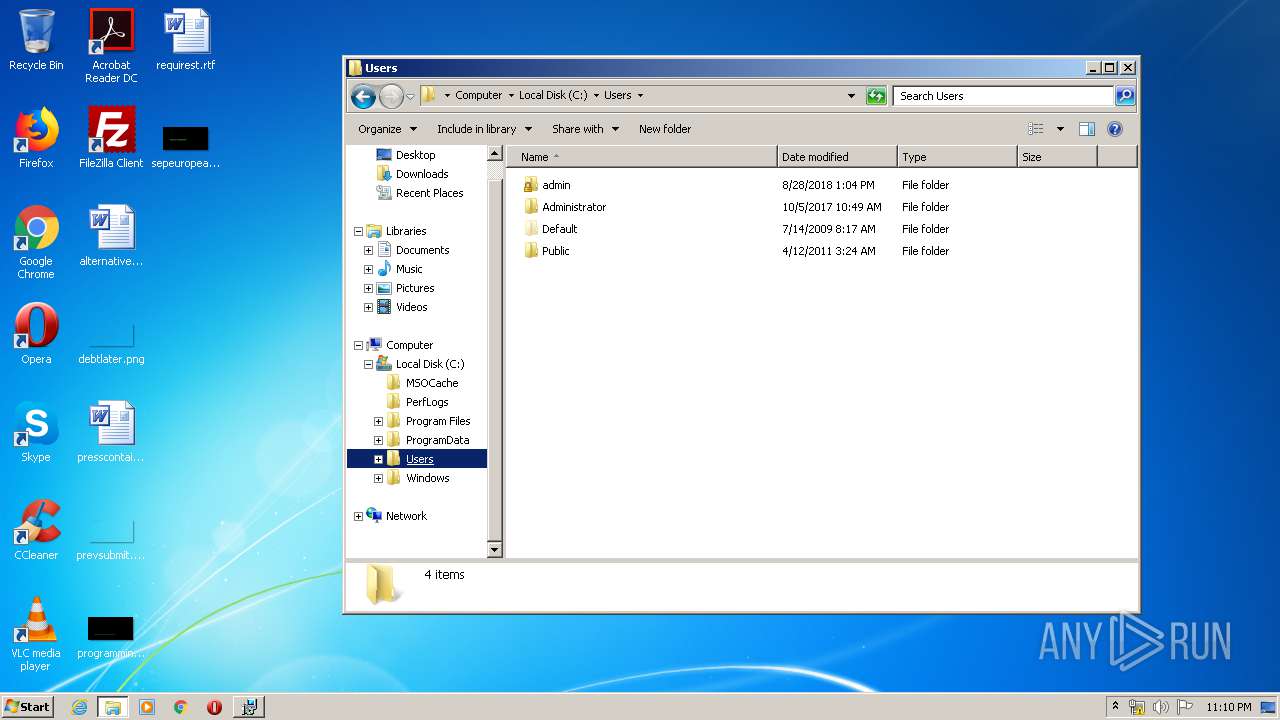Screen dimensions: 1280x720
Task: Open Explorer help
Action: click(1115, 129)
